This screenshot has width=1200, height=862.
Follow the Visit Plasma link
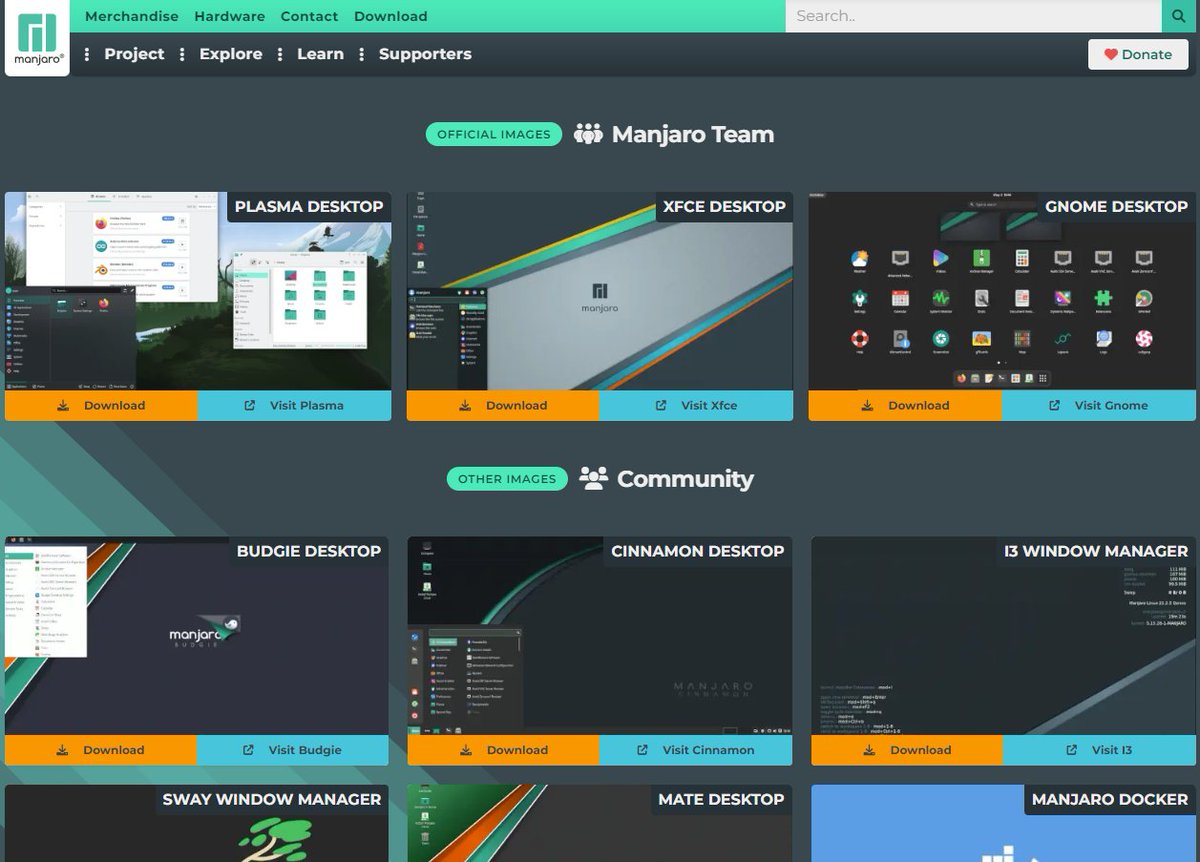295,406
